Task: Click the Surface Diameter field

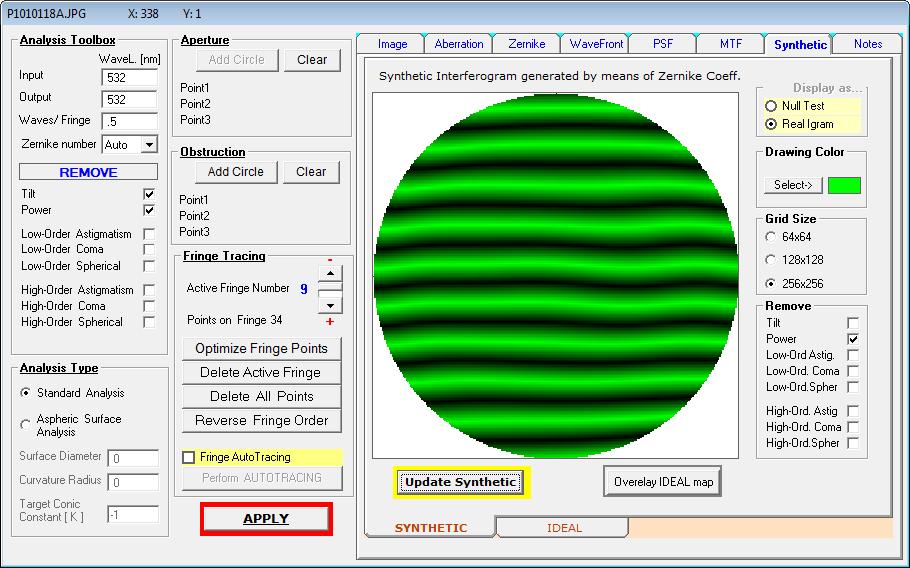Action: click(133, 458)
